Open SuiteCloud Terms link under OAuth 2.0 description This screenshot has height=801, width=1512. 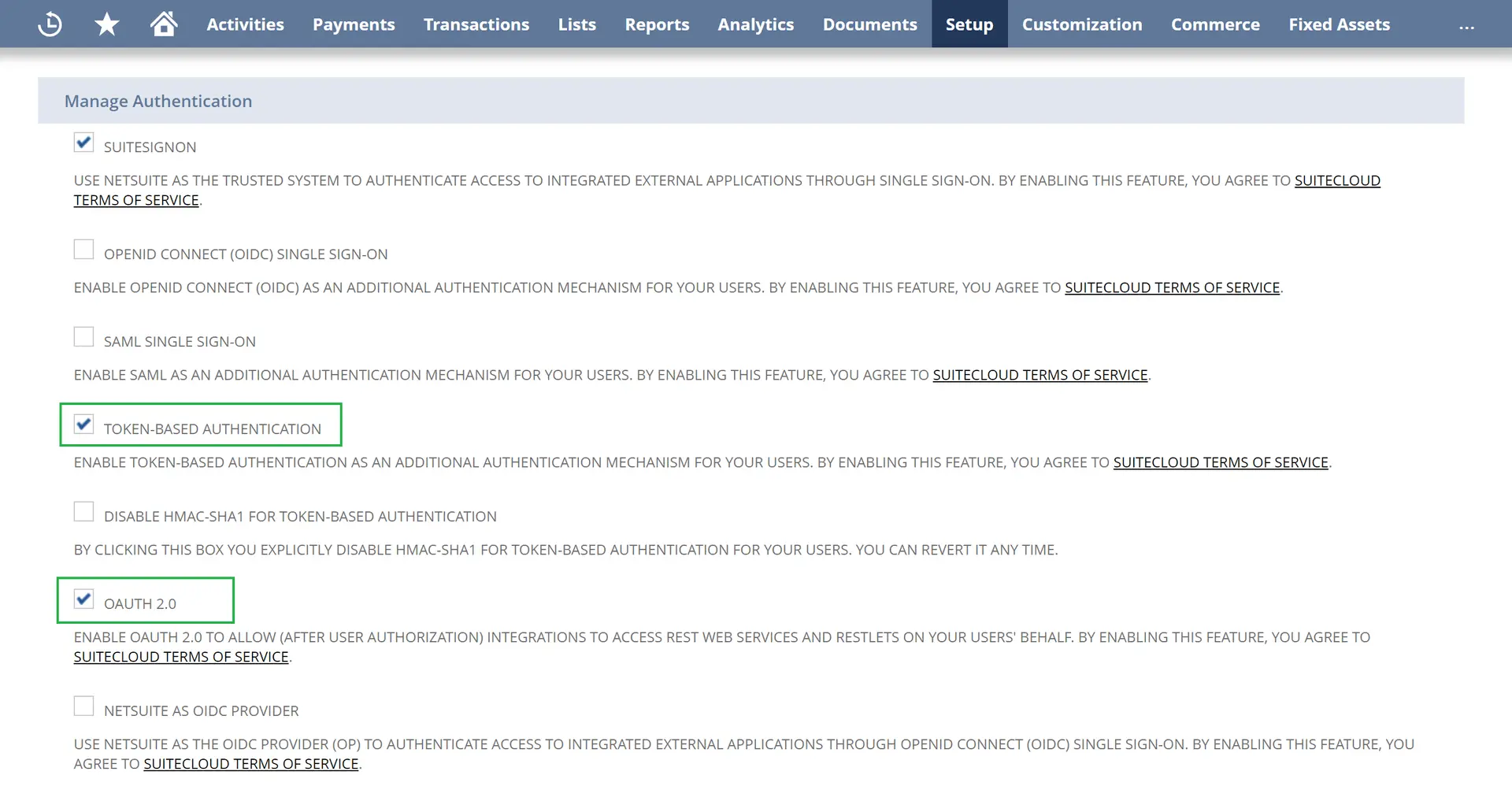coord(181,657)
